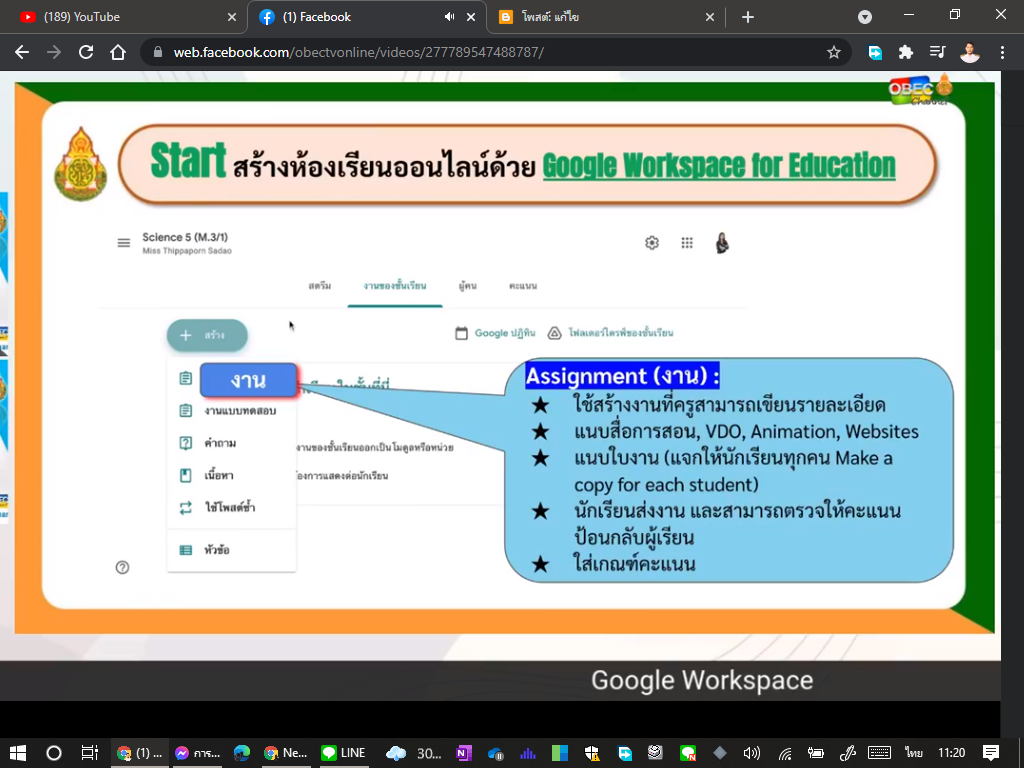Switch to the Chrome Ne... taskbar window
The width and height of the screenshot is (1024, 768).
point(286,753)
